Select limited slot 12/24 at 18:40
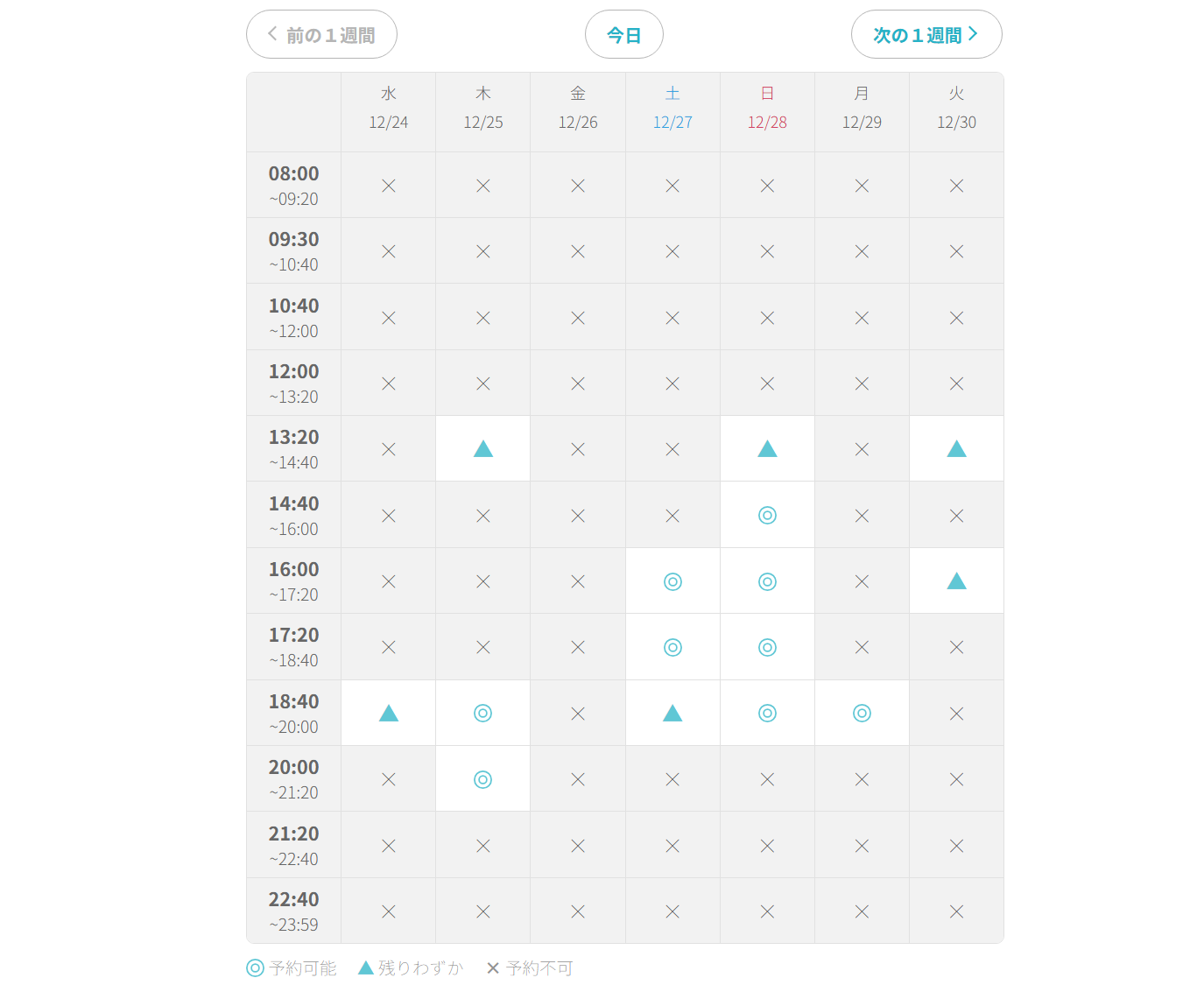Image resolution: width=1204 pixels, height=992 pixels. (x=389, y=714)
